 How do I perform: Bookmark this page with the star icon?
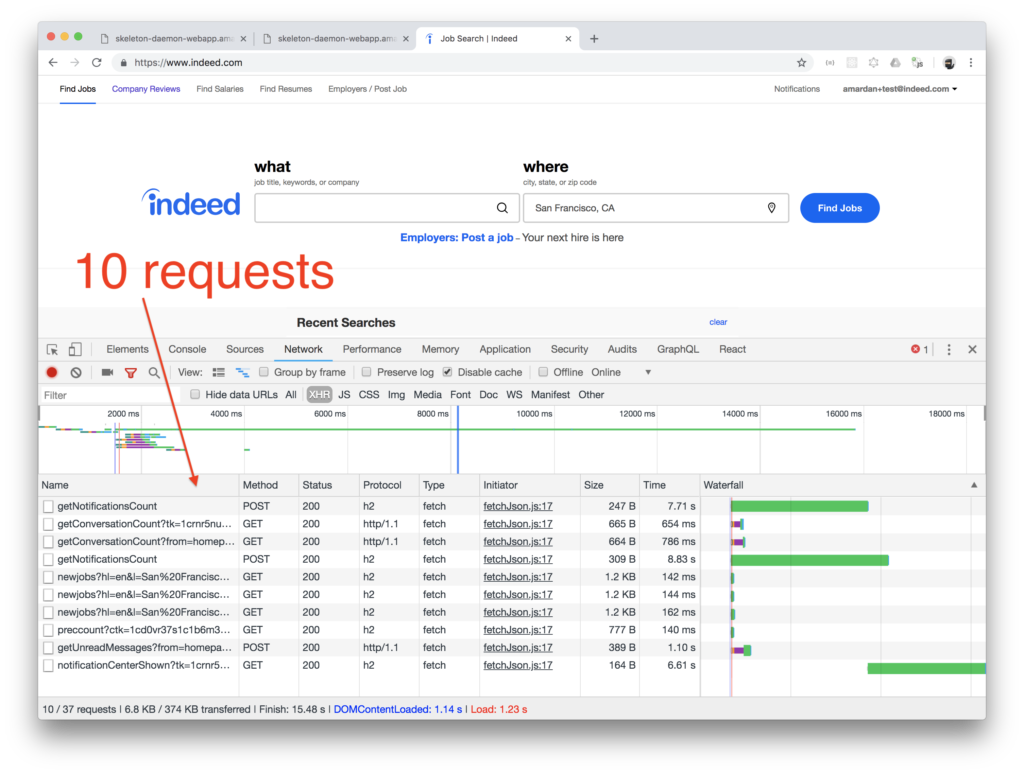tap(801, 63)
